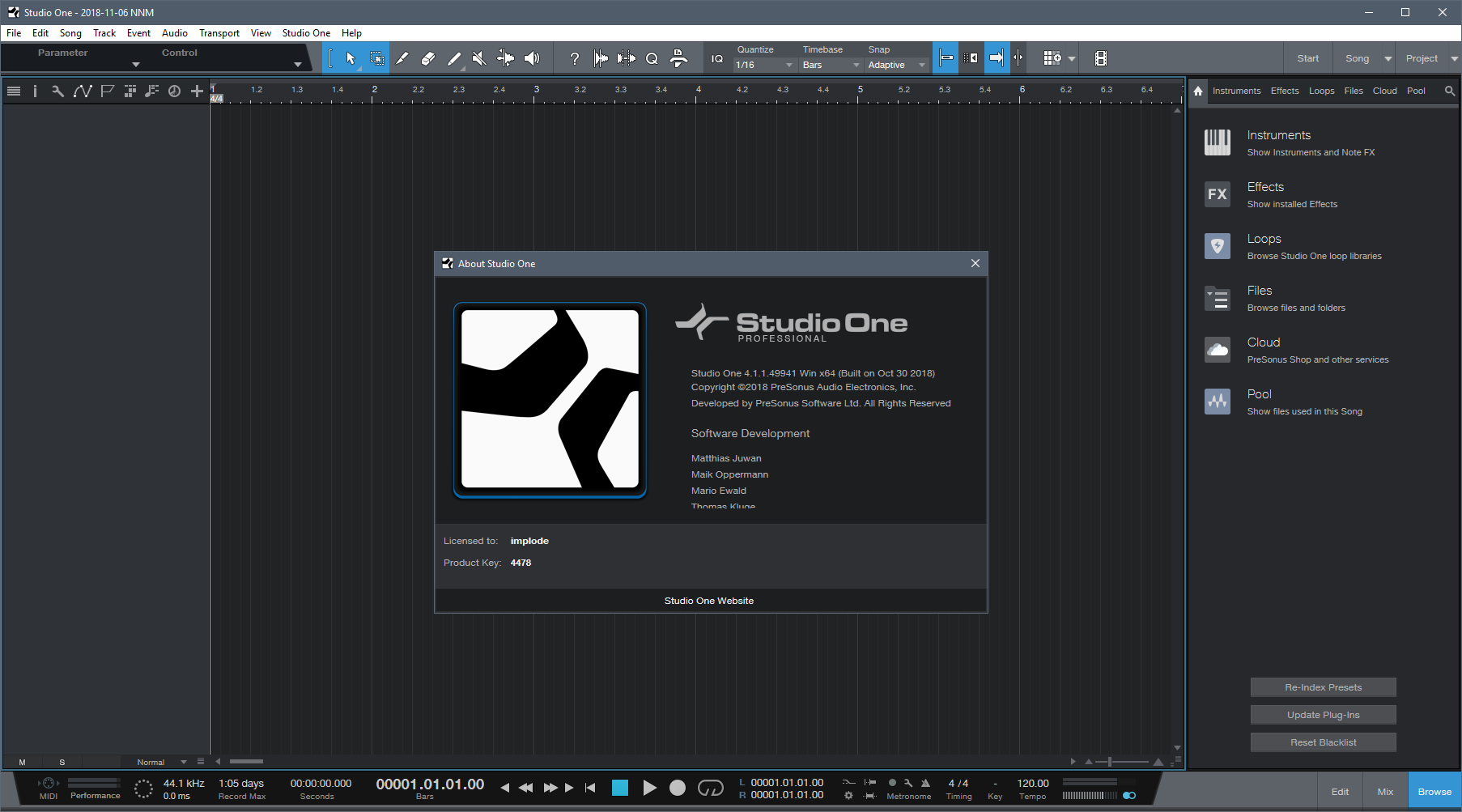Open the Song page dropdown arrow
The height and width of the screenshot is (812, 1462).
coord(1388,58)
